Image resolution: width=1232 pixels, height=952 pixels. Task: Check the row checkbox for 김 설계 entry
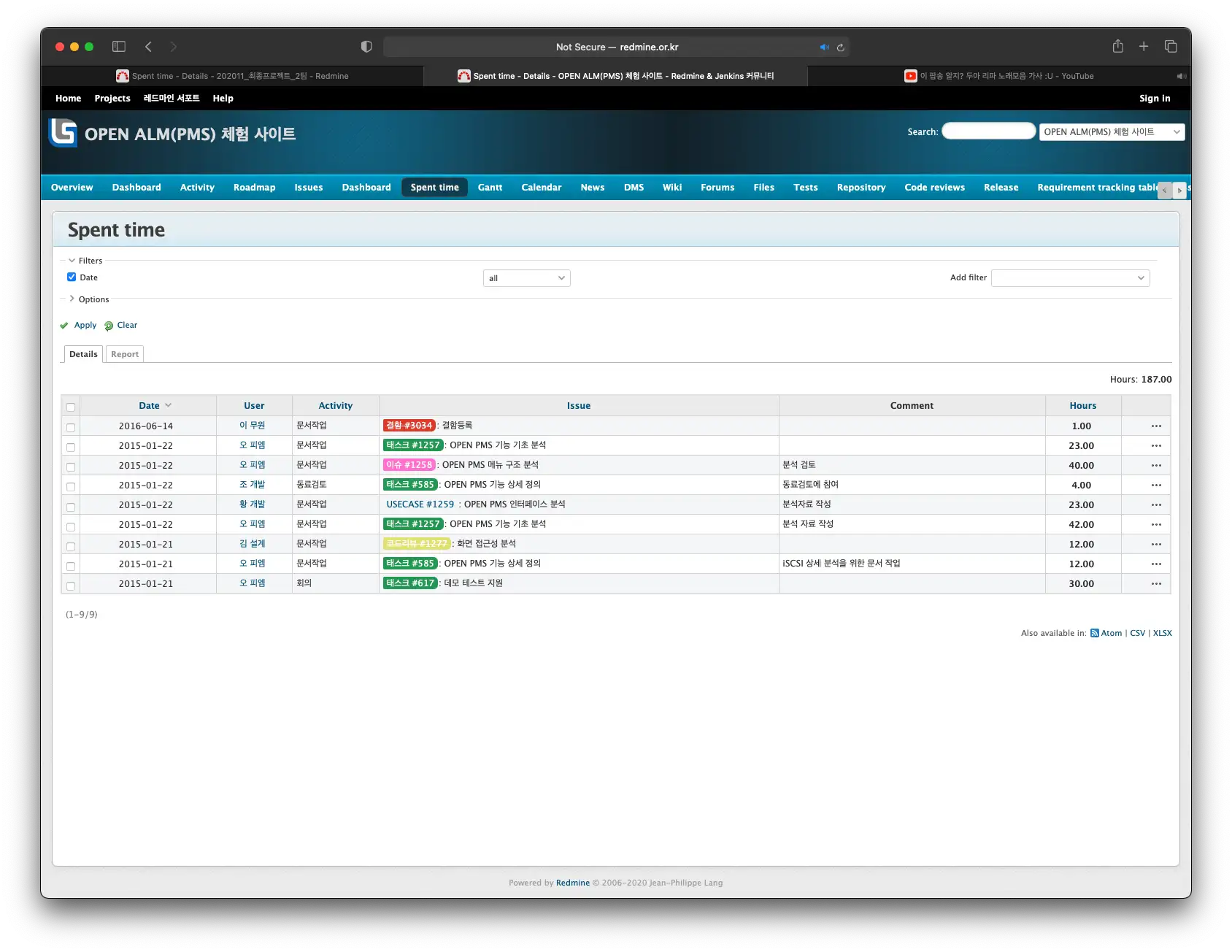(71, 545)
